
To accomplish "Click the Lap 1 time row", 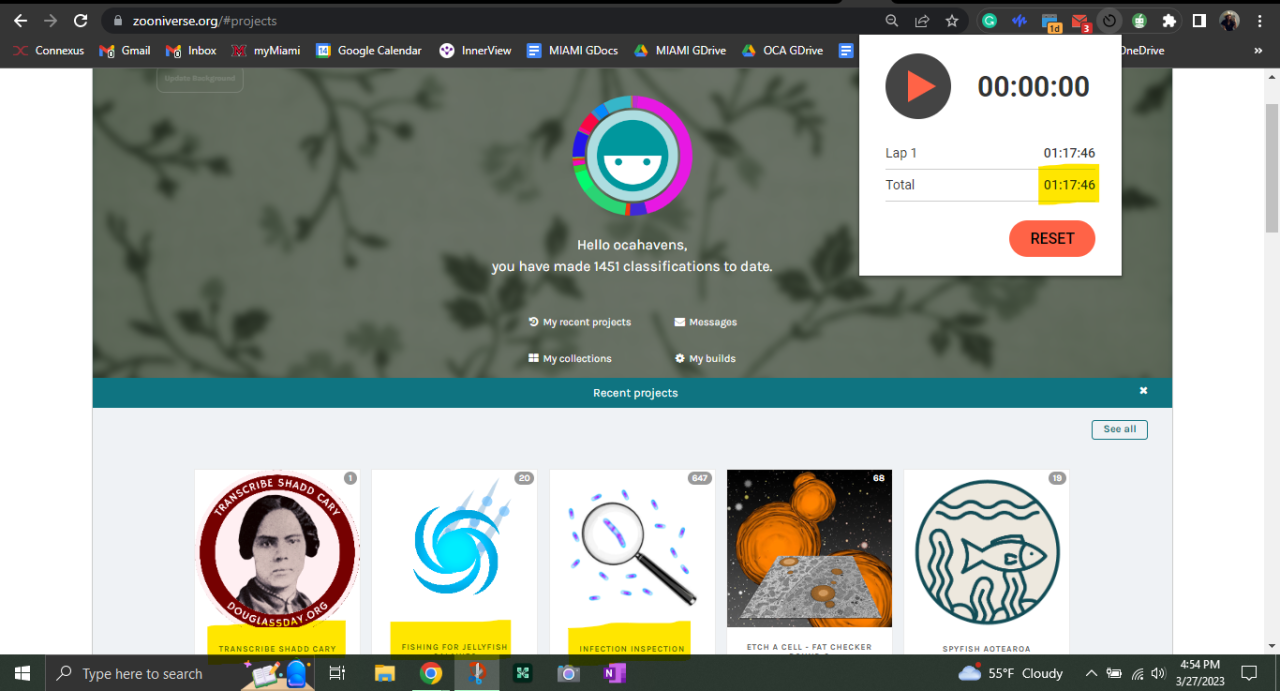I will coord(990,153).
